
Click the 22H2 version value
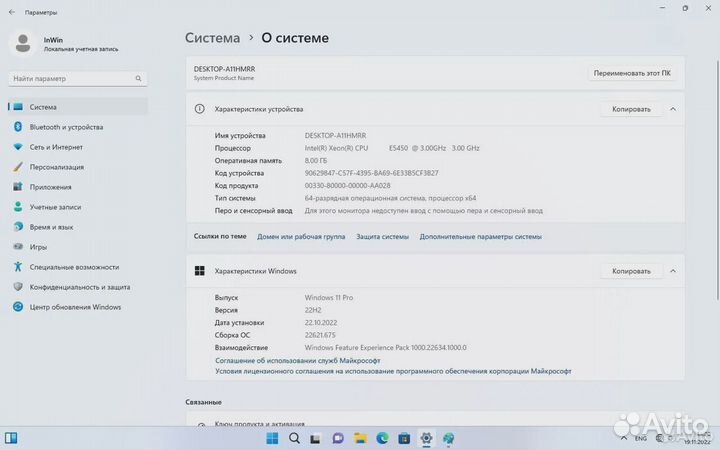pyautogui.click(x=313, y=310)
